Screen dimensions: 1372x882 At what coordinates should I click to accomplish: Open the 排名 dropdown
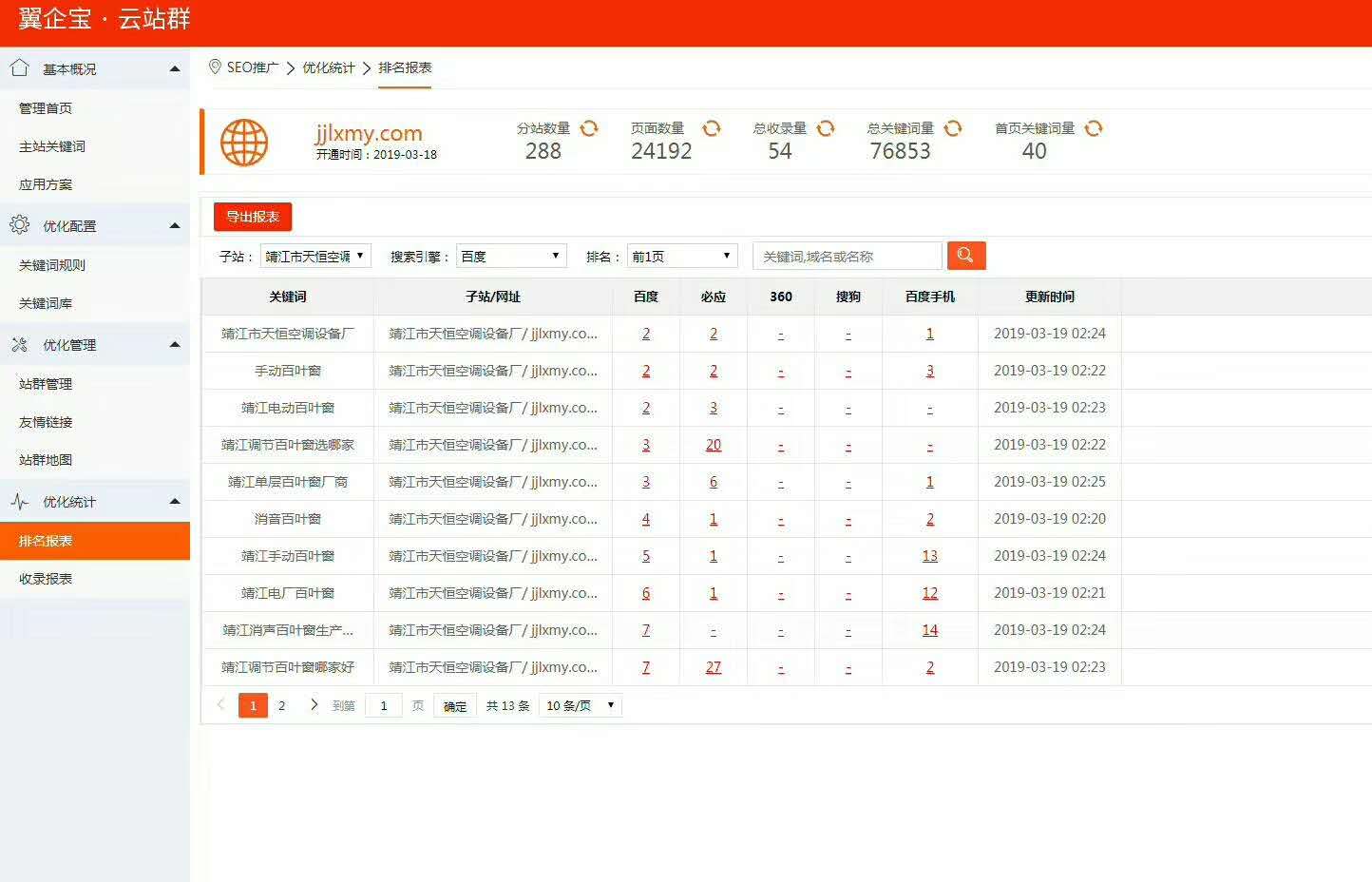click(x=682, y=256)
